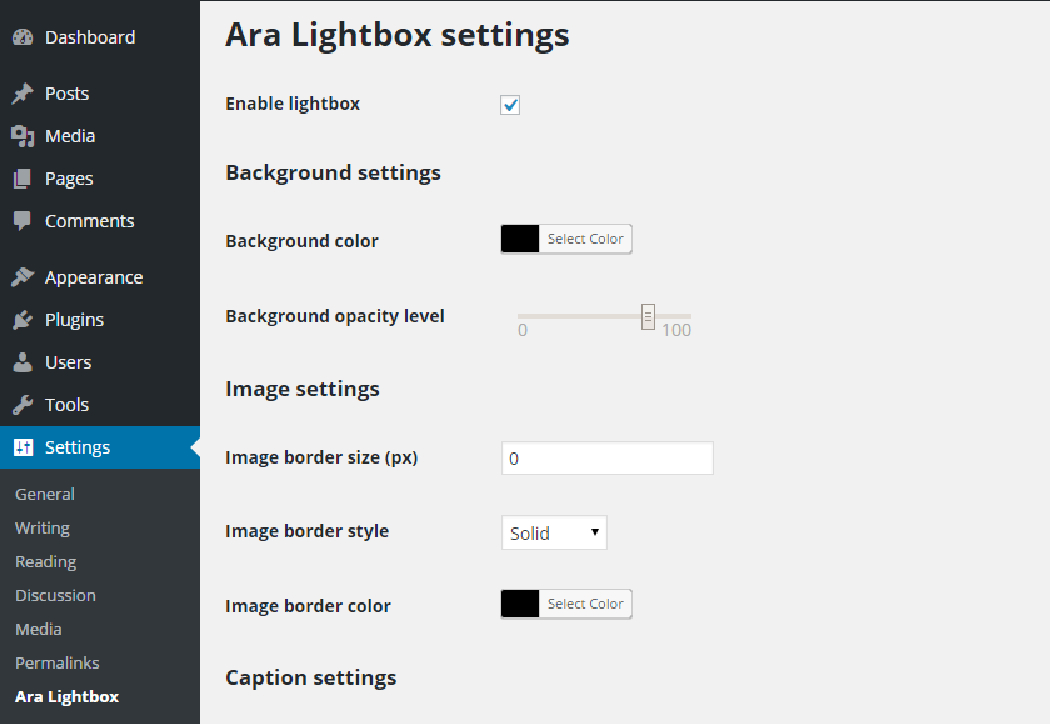1050x724 pixels.
Task: Open the Plugins menu
Action: pos(74,320)
